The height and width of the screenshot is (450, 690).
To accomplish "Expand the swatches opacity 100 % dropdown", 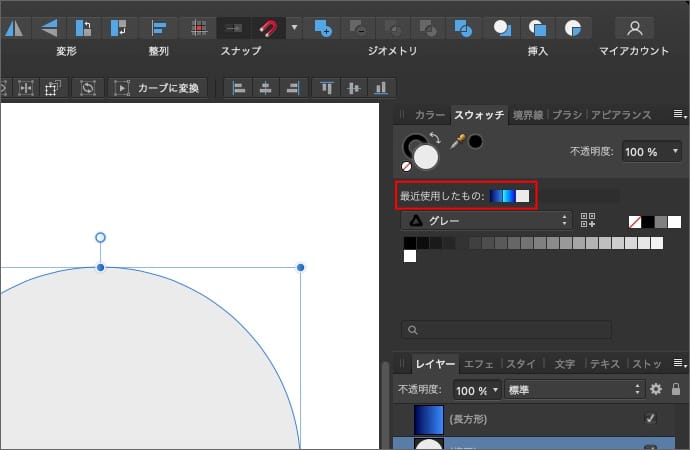I will tap(653, 151).
